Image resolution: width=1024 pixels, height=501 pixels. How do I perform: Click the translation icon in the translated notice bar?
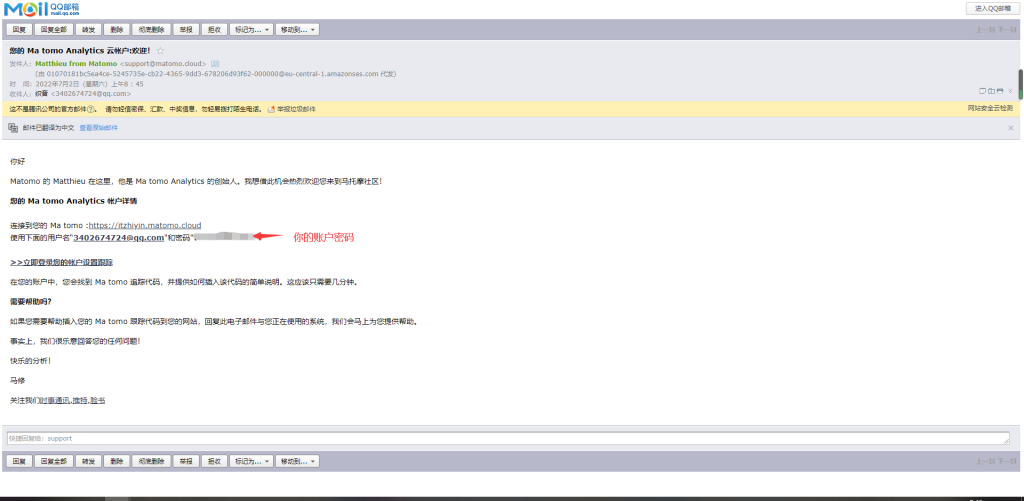[x=13, y=128]
